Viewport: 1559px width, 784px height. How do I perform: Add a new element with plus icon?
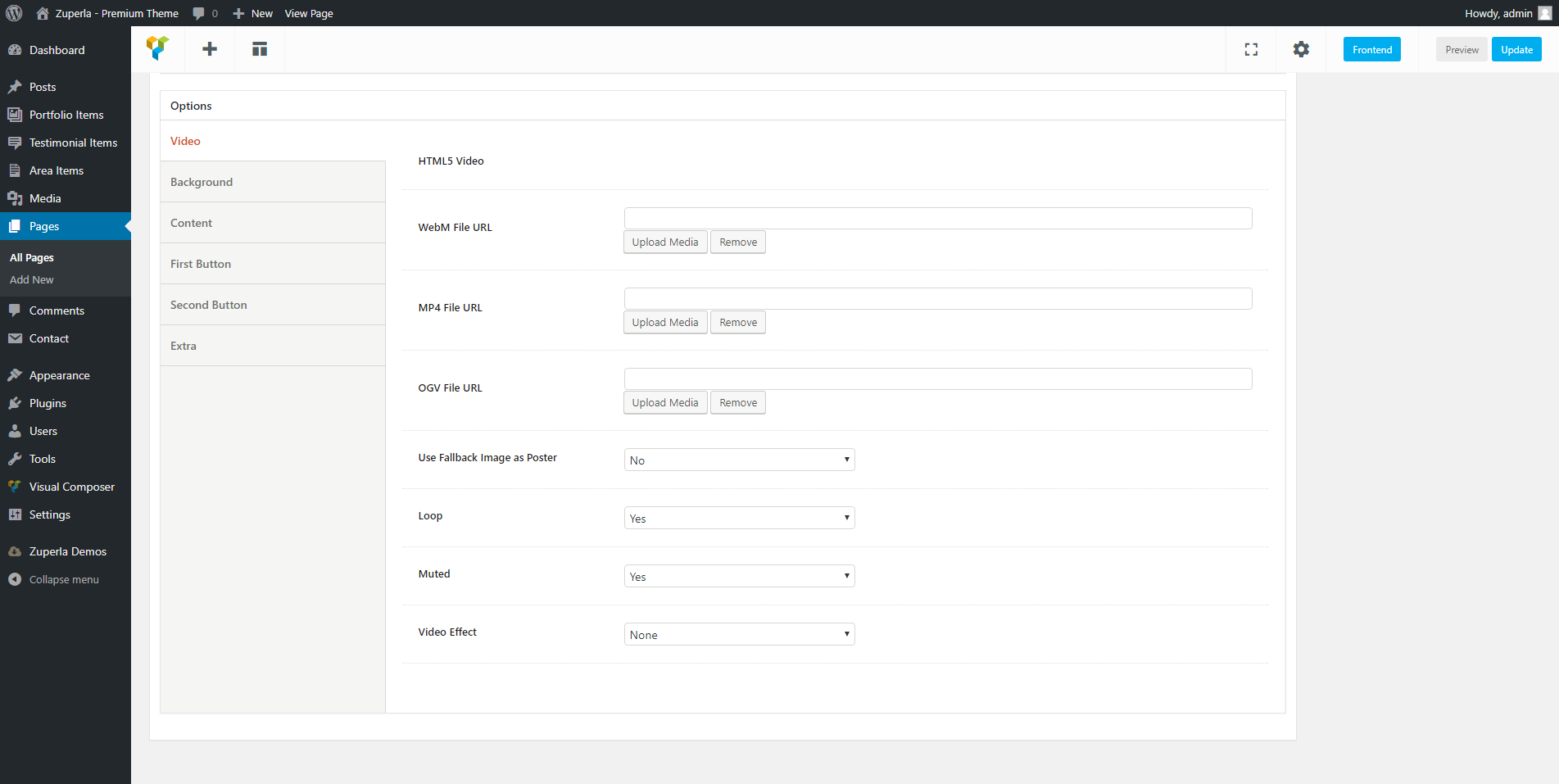[x=210, y=49]
